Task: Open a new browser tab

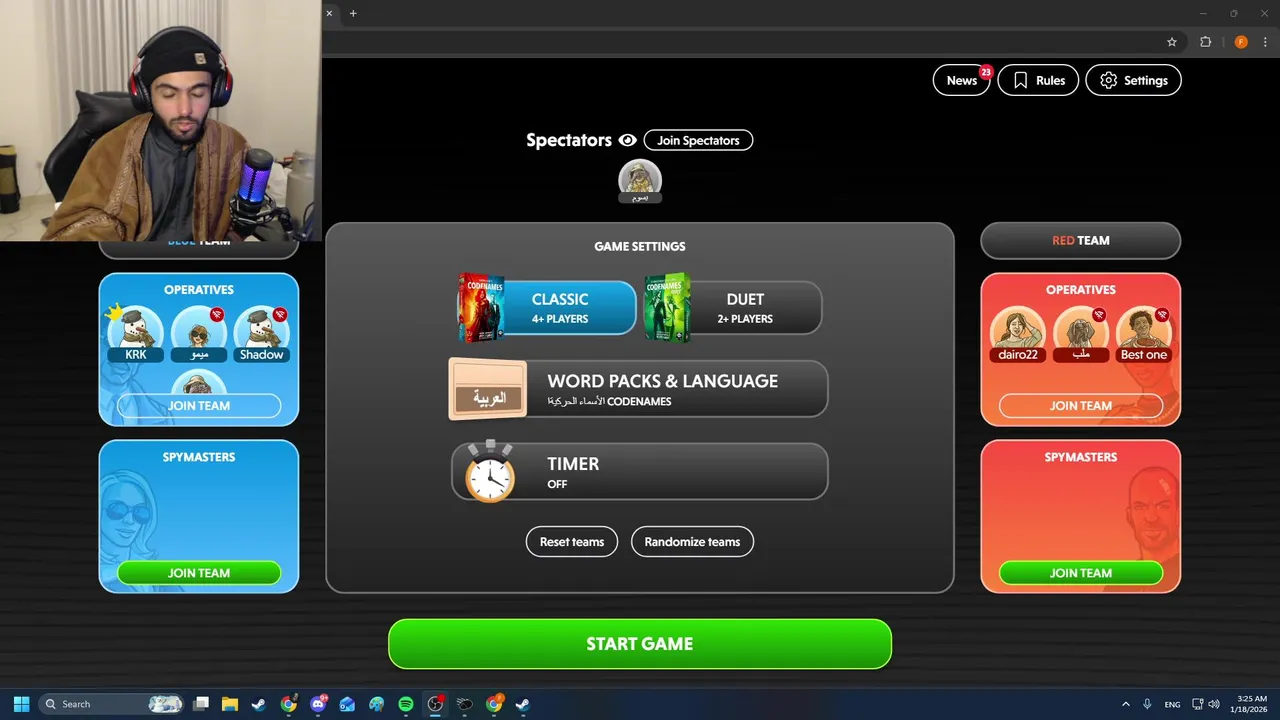Action: coord(353,13)
